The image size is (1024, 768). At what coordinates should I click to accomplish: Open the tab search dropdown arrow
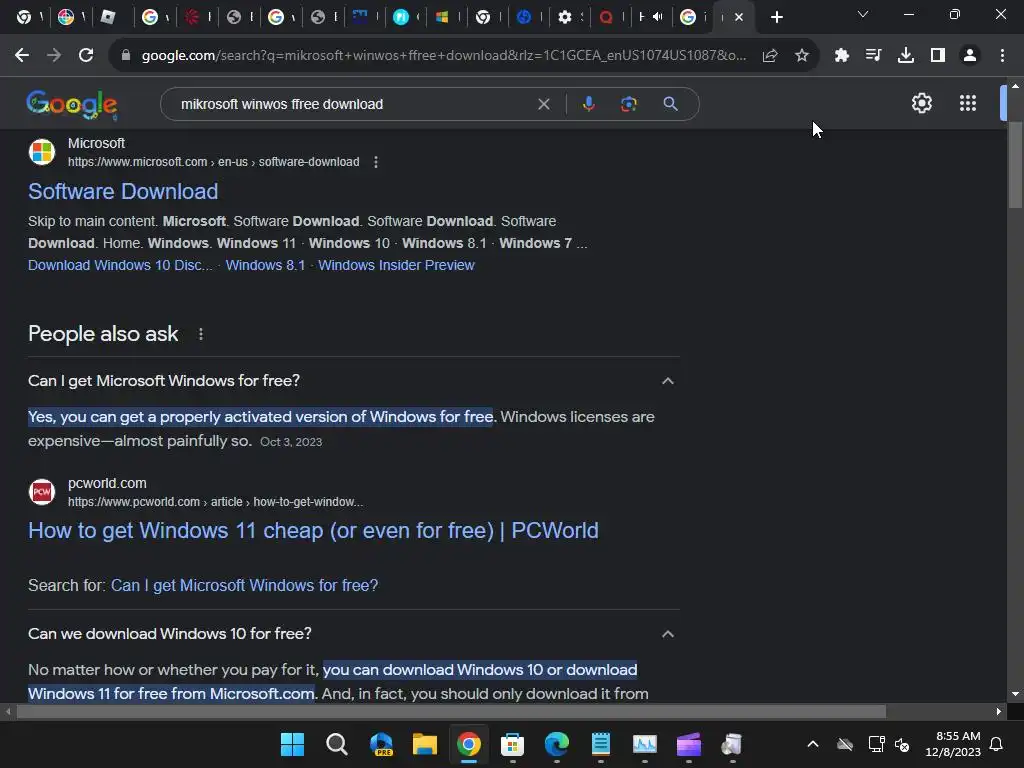tap(863, 14)
